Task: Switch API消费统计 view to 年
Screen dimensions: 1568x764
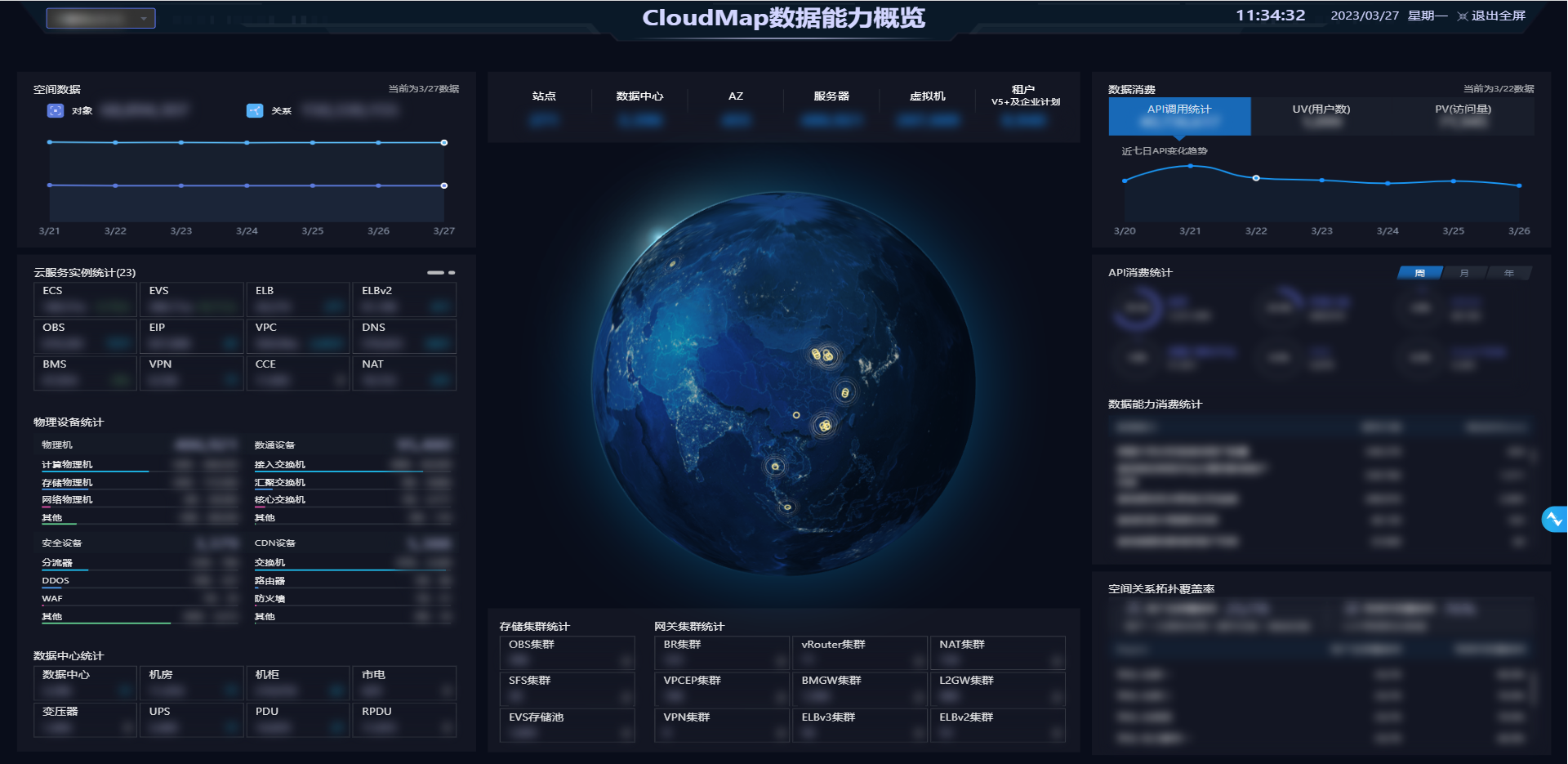Action: [1509, 273]
